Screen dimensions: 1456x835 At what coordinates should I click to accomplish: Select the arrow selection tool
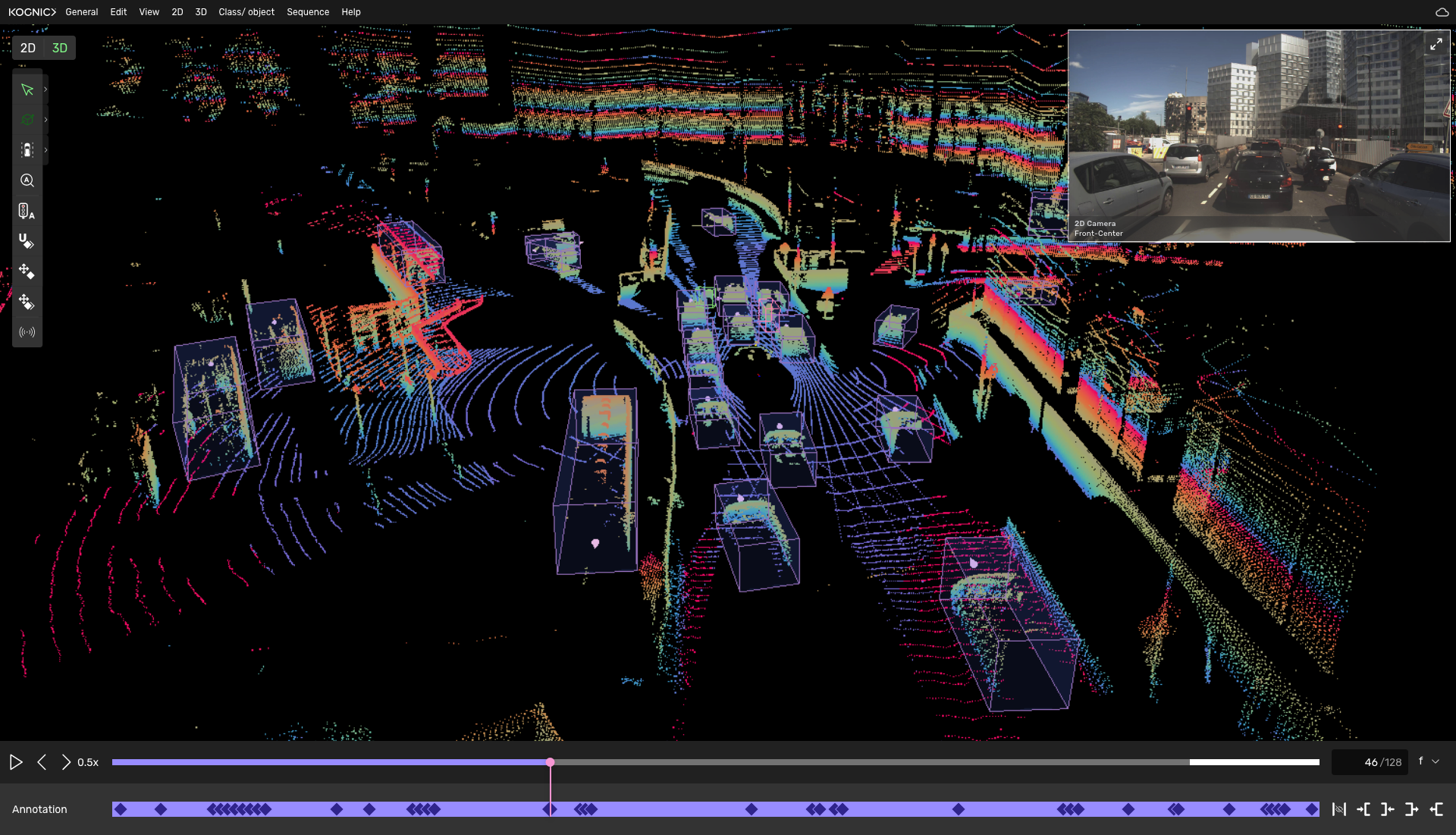tap(27, 89)
